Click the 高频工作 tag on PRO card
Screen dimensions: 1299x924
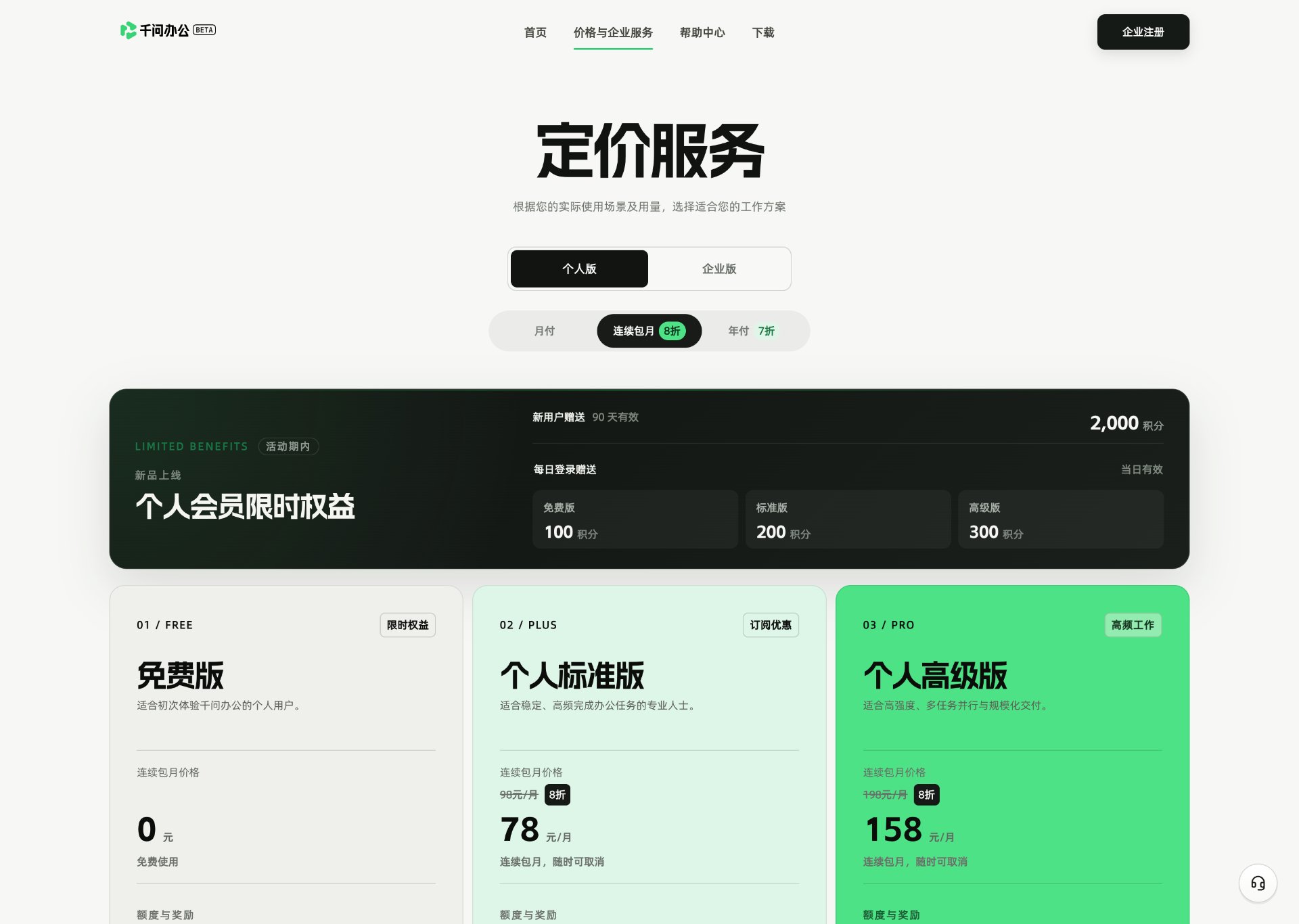(x=1133, y=625)
